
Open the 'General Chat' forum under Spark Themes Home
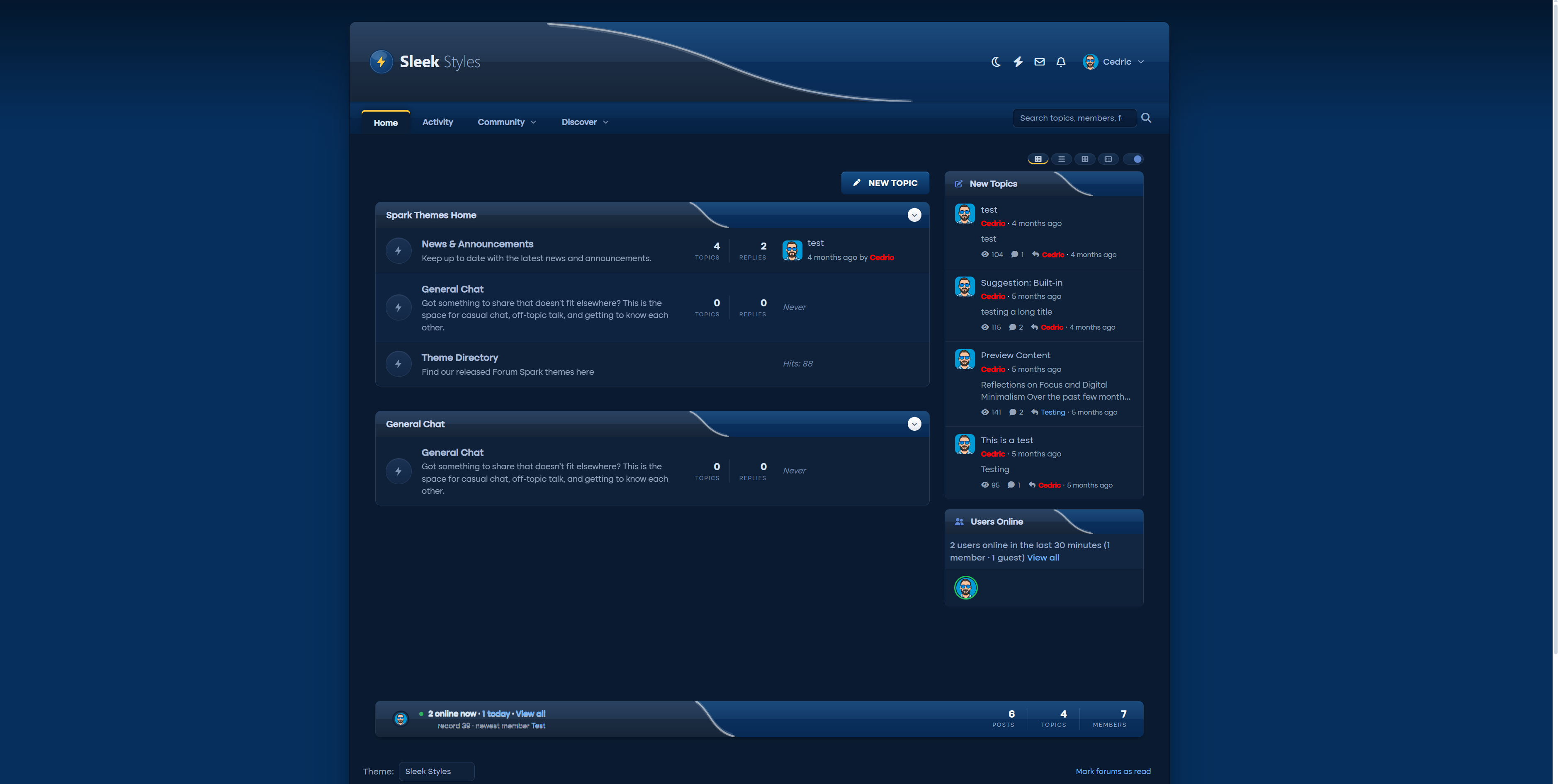coord(452,289)
